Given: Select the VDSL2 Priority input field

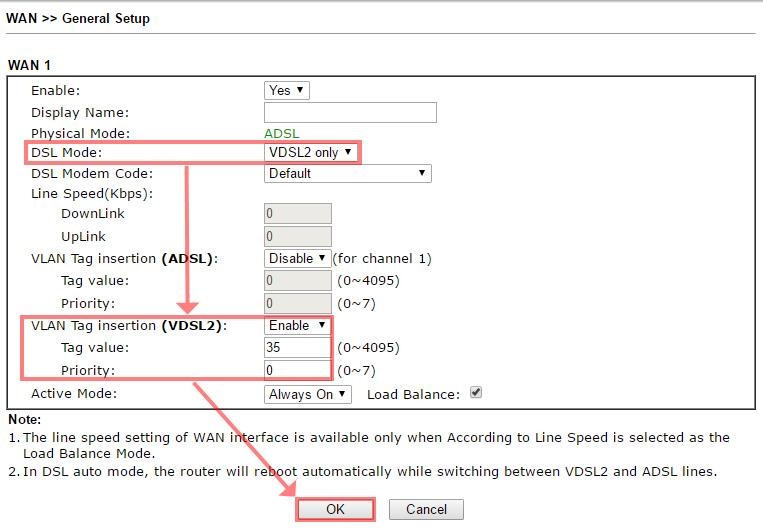Looking at the screenshot, I should [x=297, y=370].
